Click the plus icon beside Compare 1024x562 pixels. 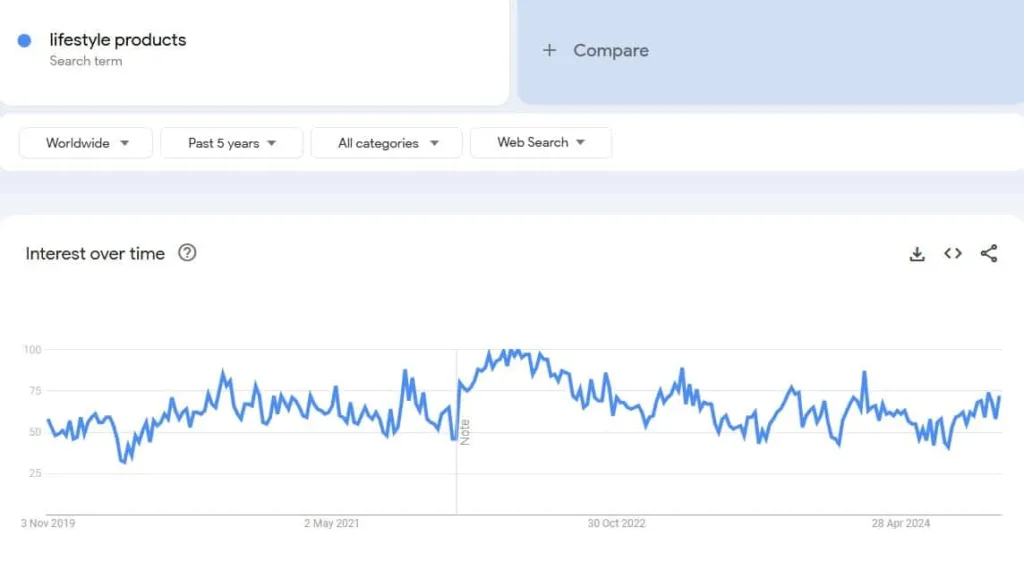(549, 50)
